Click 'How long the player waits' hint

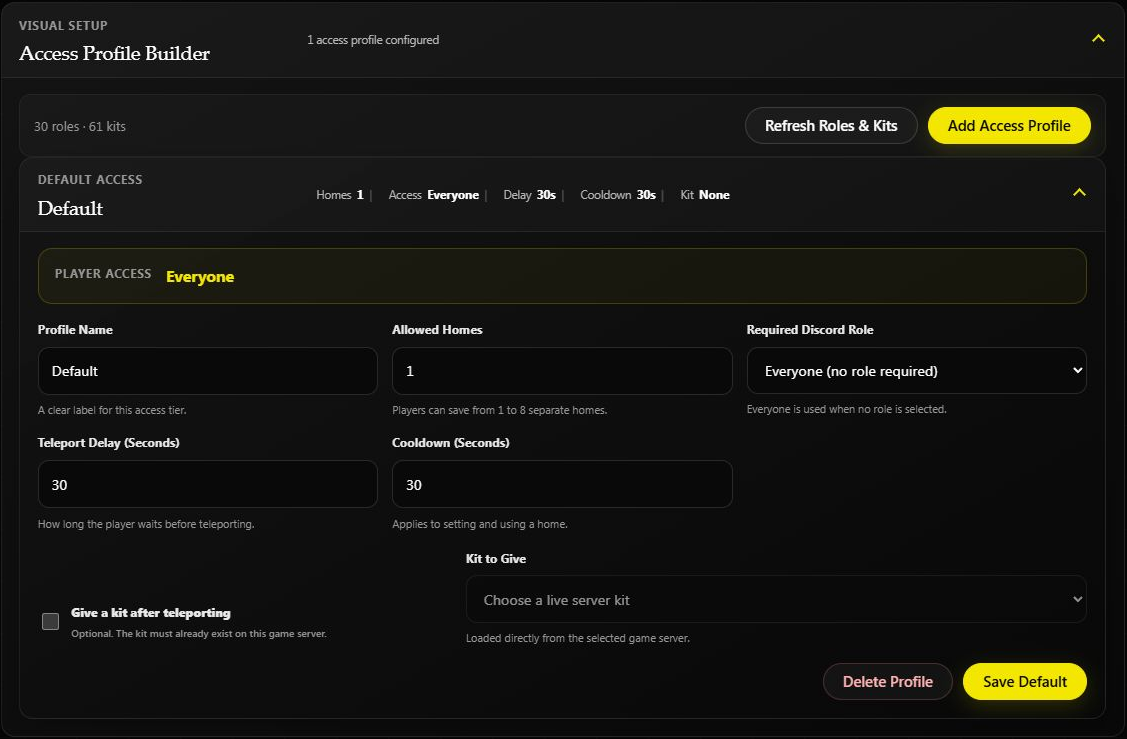tap(146, 525)
